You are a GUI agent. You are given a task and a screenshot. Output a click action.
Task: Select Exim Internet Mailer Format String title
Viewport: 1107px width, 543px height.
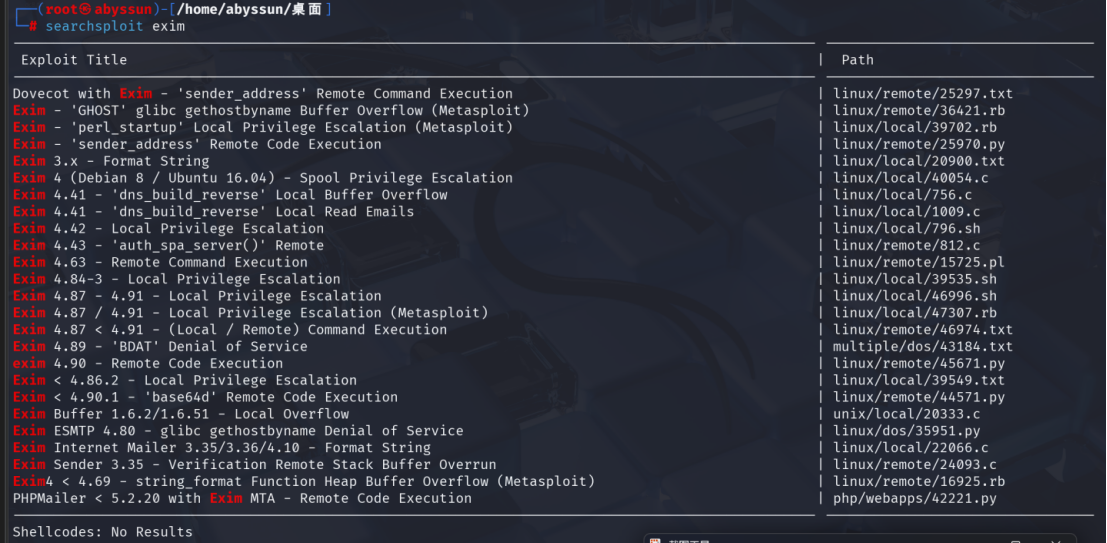pos(222,448)
